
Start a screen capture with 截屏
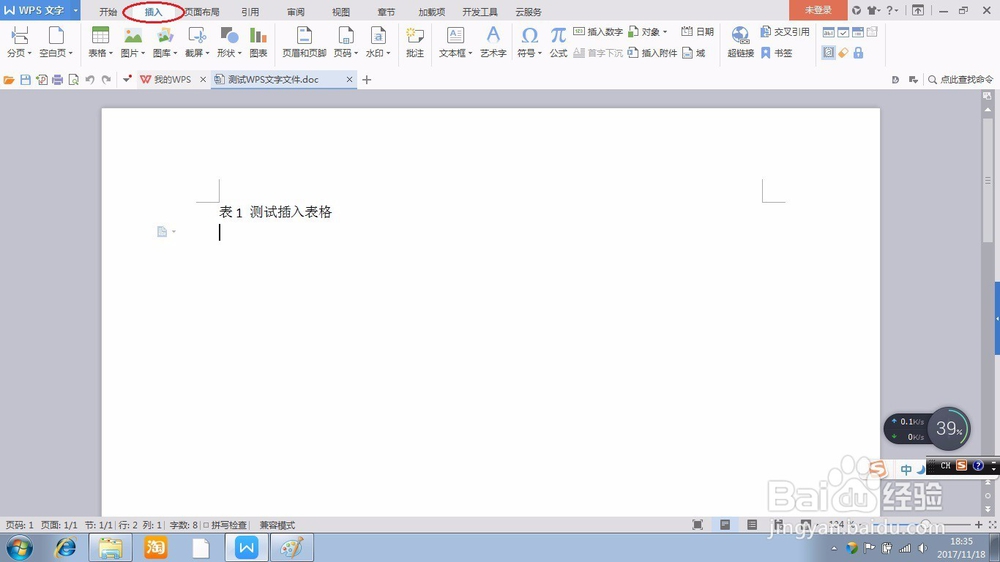(x=197, y=42)
